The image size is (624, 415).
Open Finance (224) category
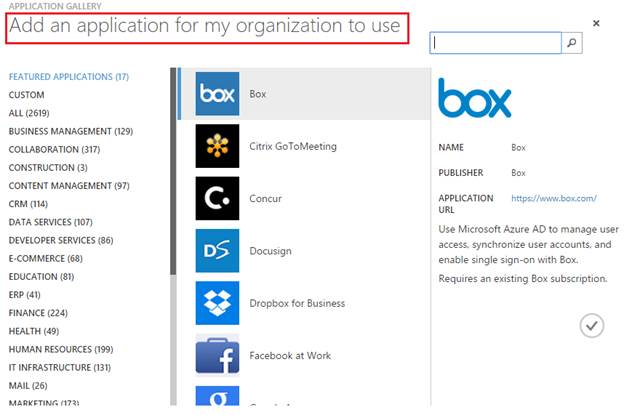point(38,313)
